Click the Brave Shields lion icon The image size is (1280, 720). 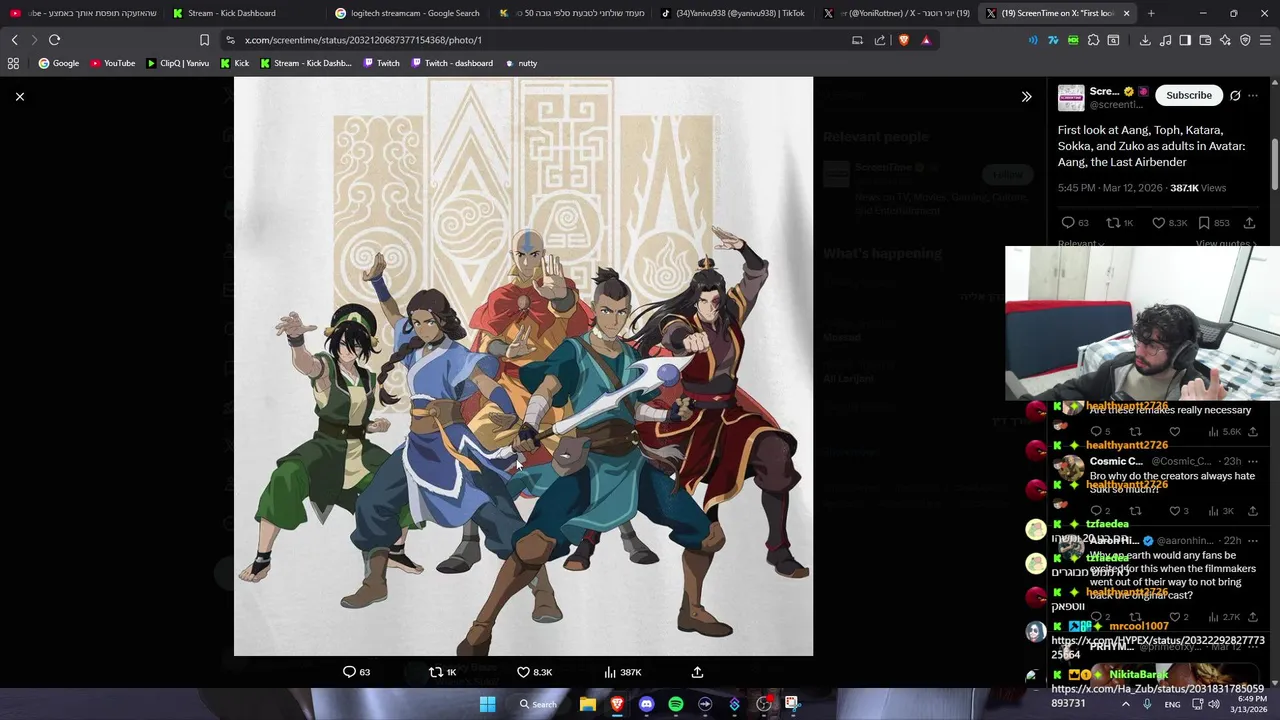[x=904, y=40]
